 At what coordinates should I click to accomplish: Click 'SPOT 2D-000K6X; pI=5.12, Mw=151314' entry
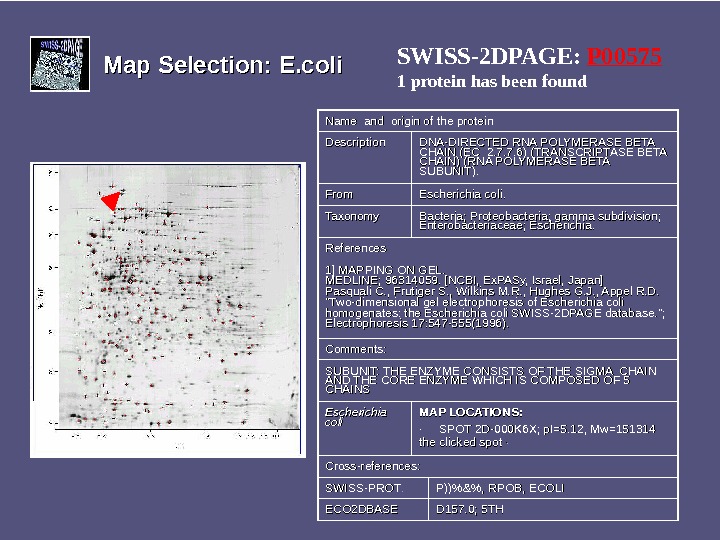pyautogui.click(x=547, y=429)
